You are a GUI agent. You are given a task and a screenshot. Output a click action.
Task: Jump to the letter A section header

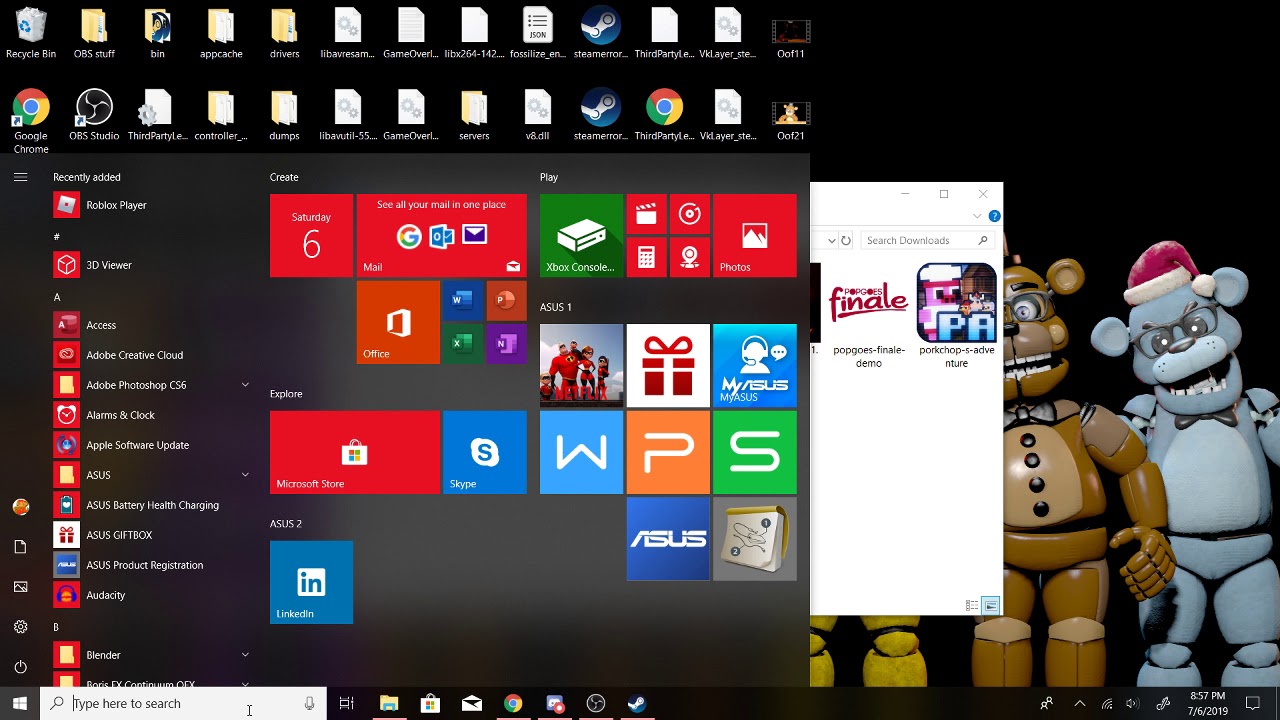pos(57,297)
